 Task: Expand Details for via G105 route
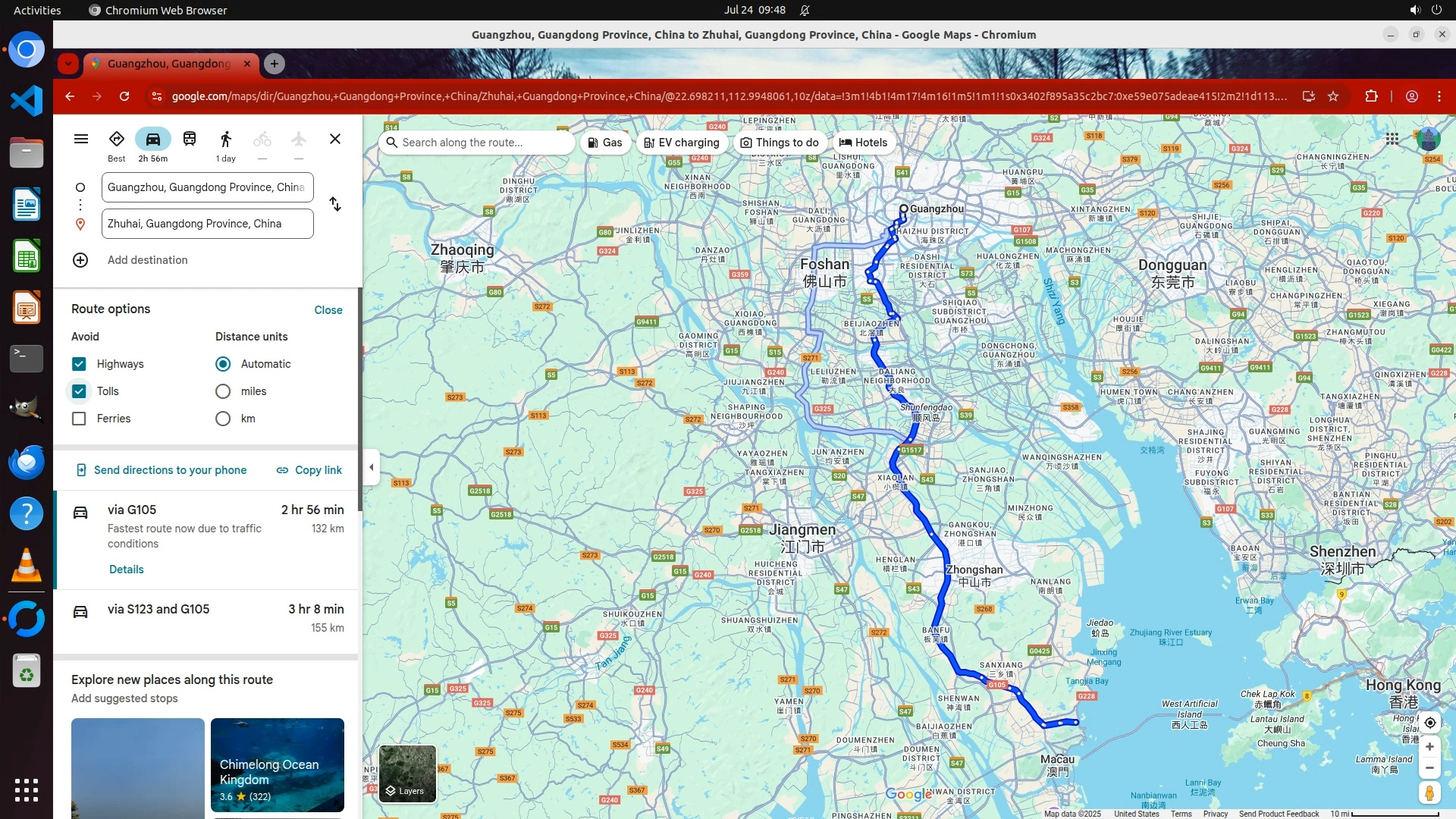tap(126, 570)
